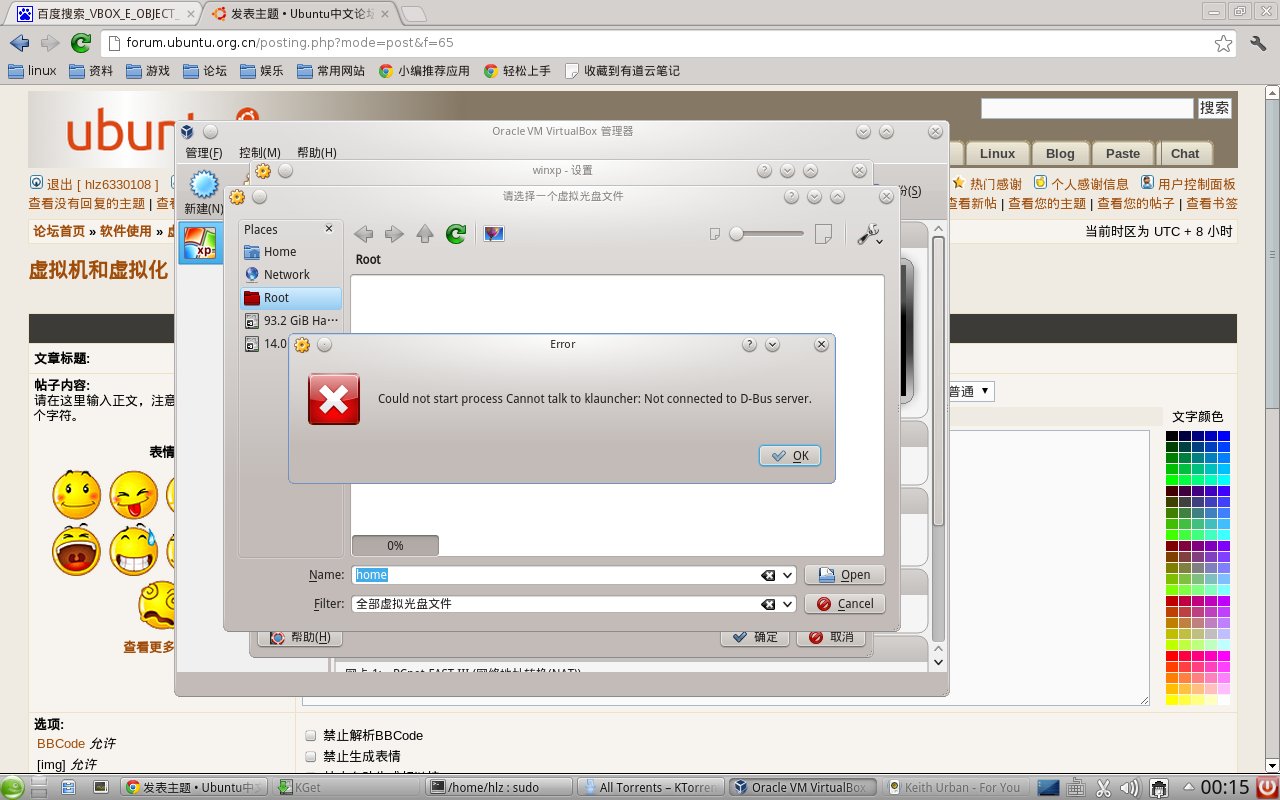The width and height of the screenshot is (1280, 800).
Task: Open the 资料 bookmarks folder
Action: 91,71
